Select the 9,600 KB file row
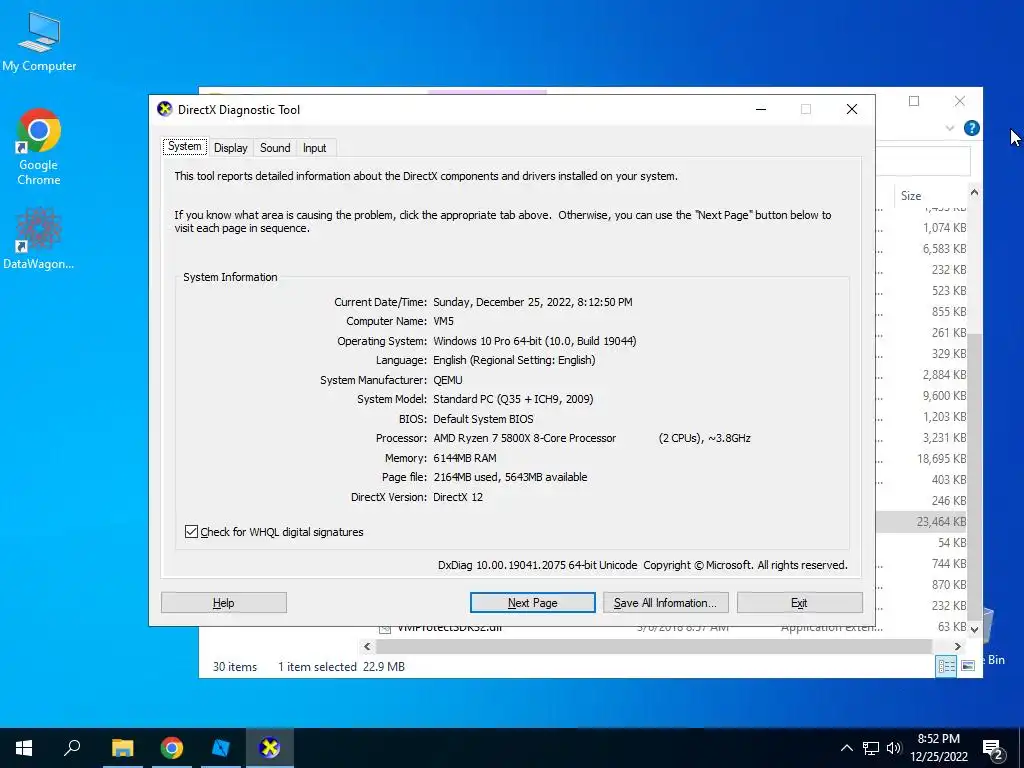 [921, 396]
